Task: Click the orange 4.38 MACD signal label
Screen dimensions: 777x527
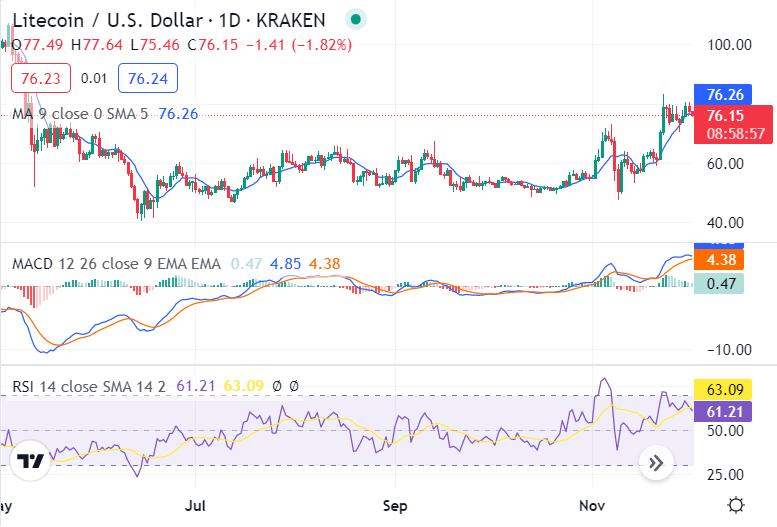Action: coord(721,259)
